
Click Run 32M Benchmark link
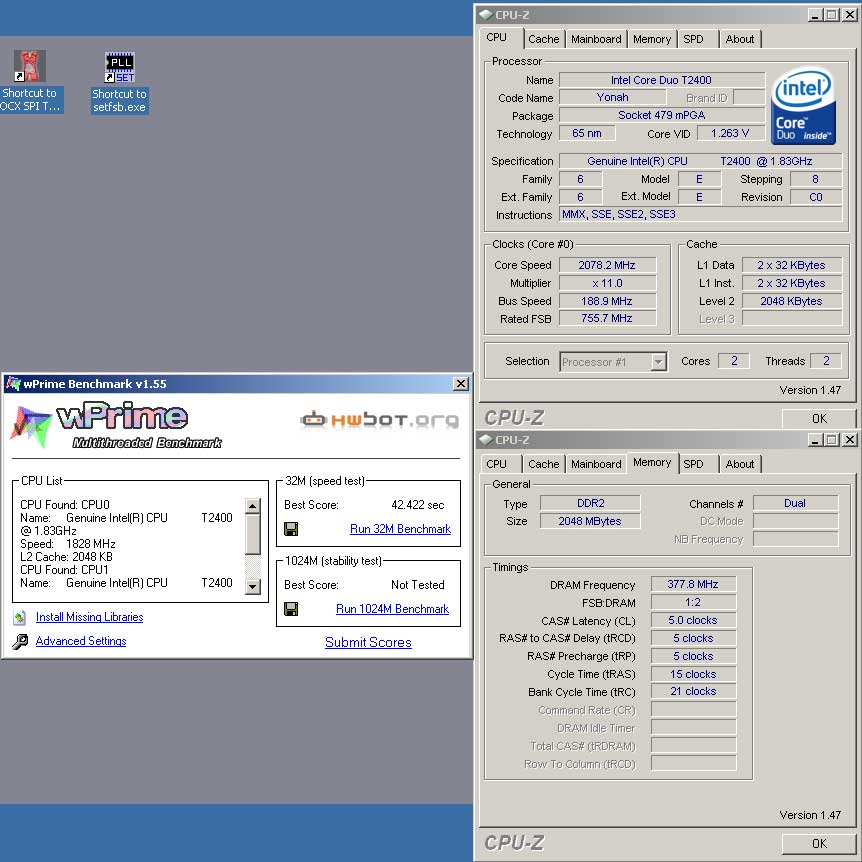point(400,529)
